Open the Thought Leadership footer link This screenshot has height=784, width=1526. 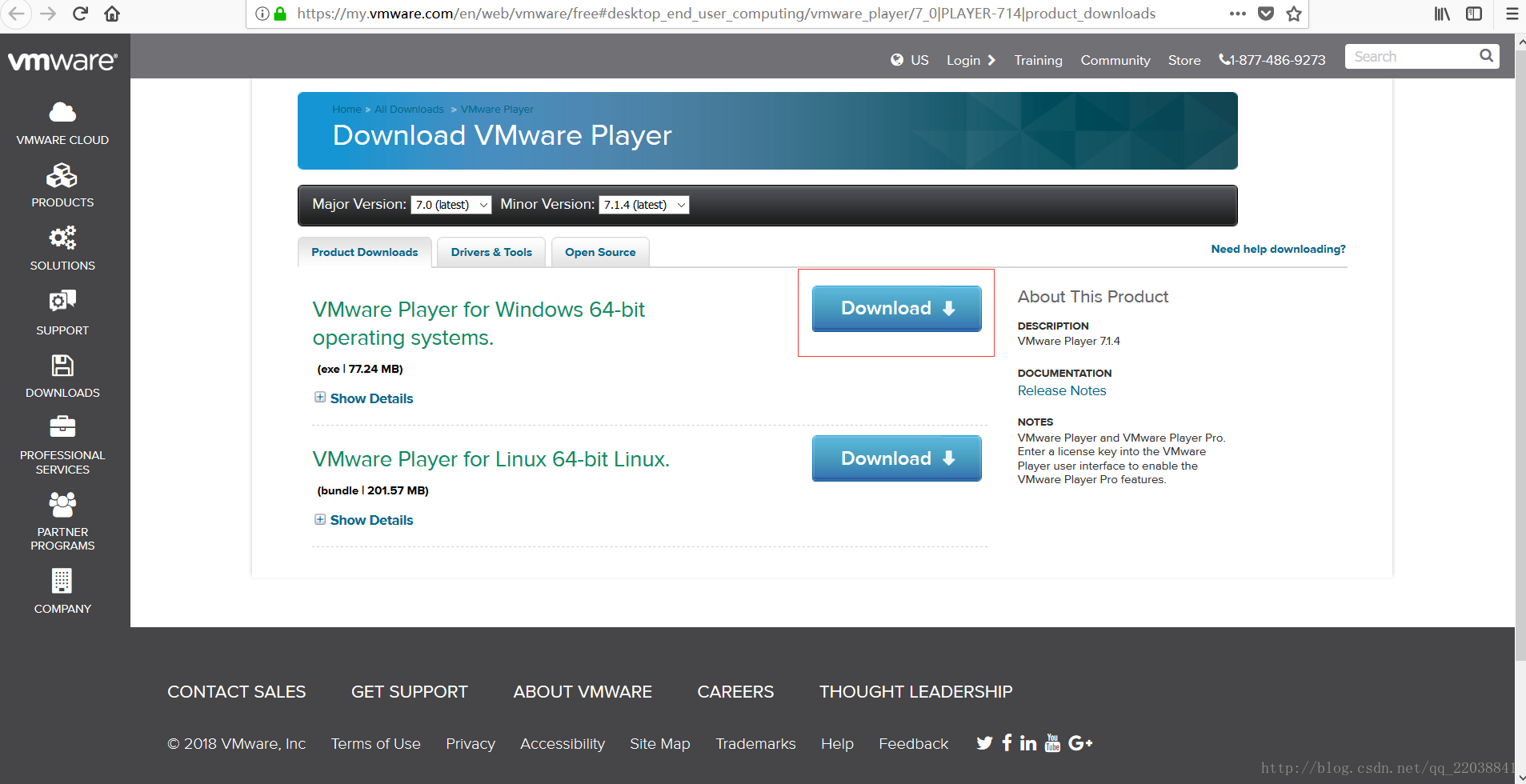coord(915,692)
